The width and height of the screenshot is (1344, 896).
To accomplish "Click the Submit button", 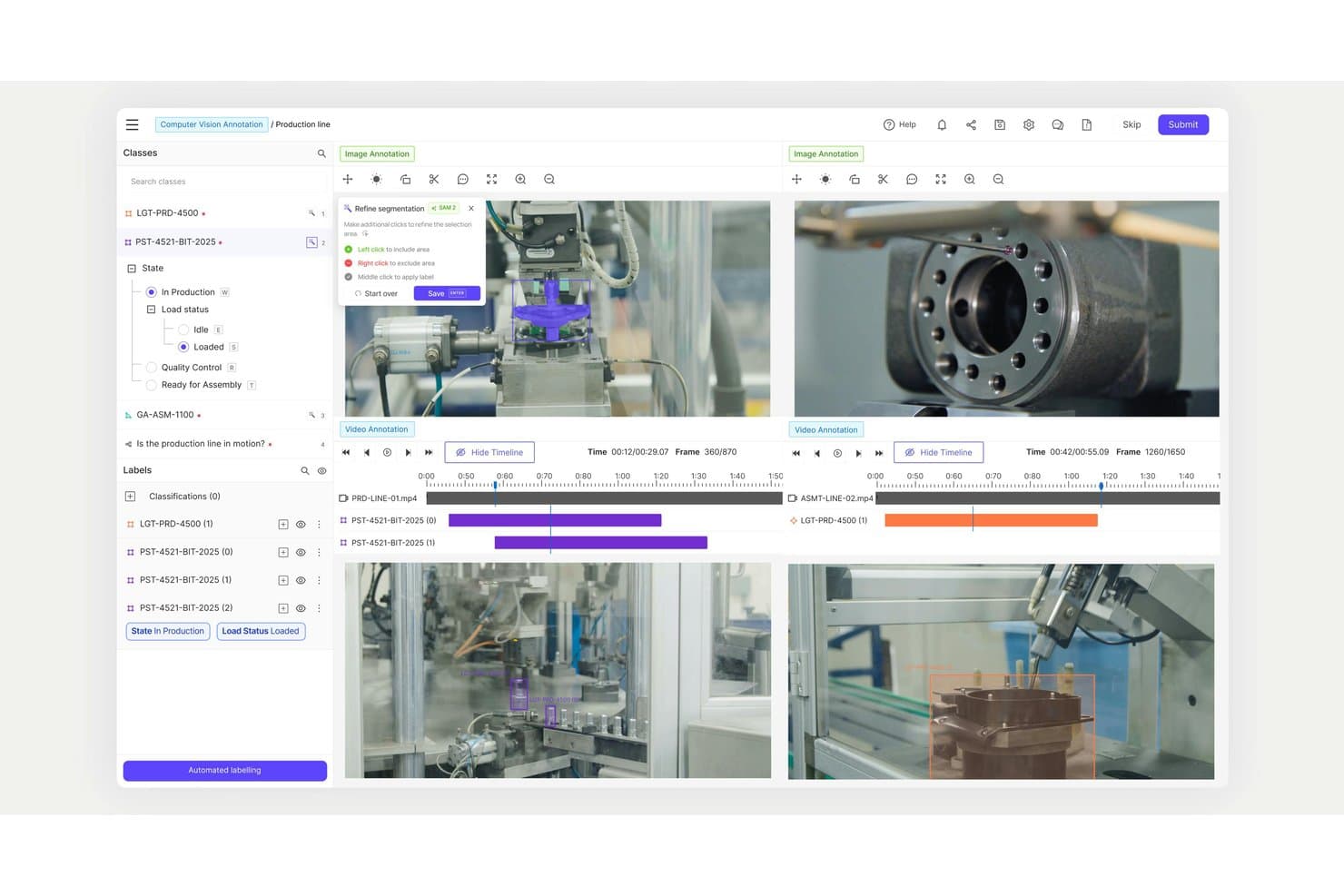I will (x=1182, y=124).
